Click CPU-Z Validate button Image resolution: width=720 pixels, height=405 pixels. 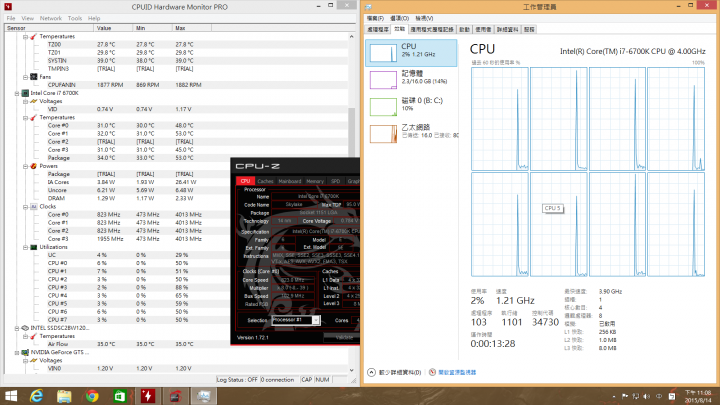tap(344, 337)
